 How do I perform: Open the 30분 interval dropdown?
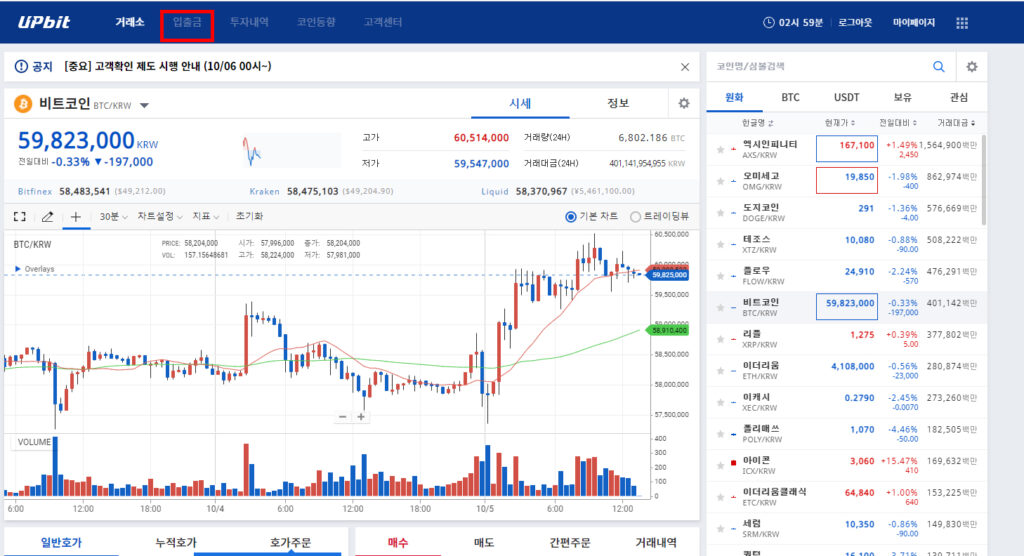[x=113, y=216]
